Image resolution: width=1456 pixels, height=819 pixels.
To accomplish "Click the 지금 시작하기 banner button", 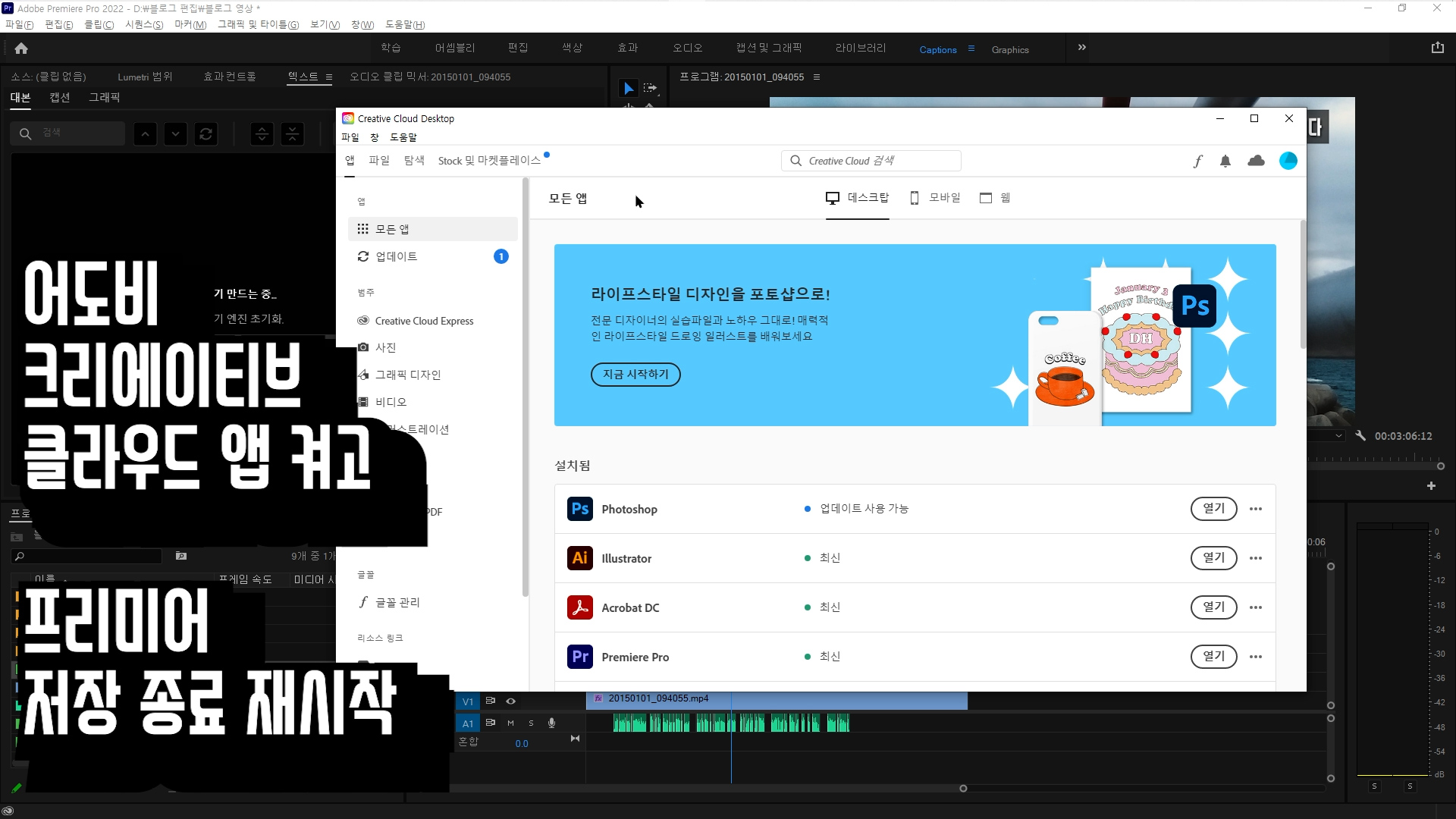I will coord(635,375).
